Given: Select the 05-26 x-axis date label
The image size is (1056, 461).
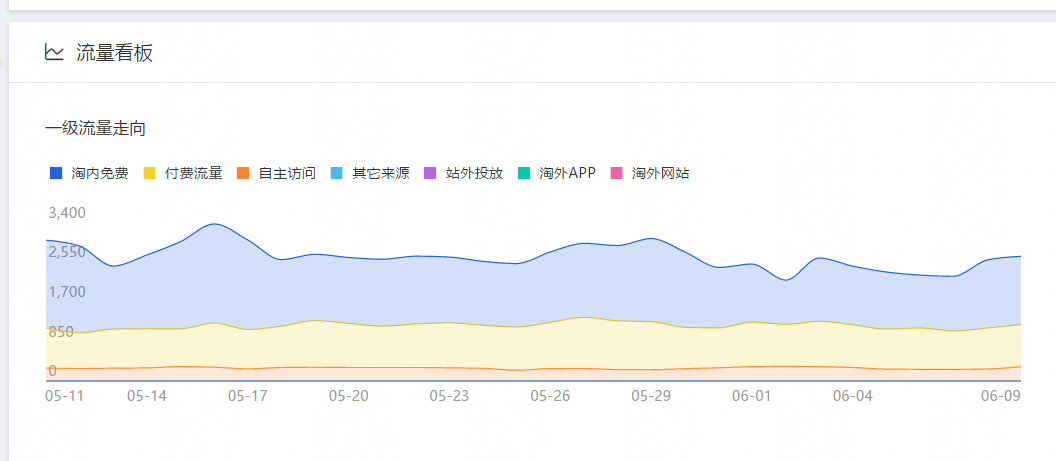Looking at the screenshot, I should coord(550,396).
